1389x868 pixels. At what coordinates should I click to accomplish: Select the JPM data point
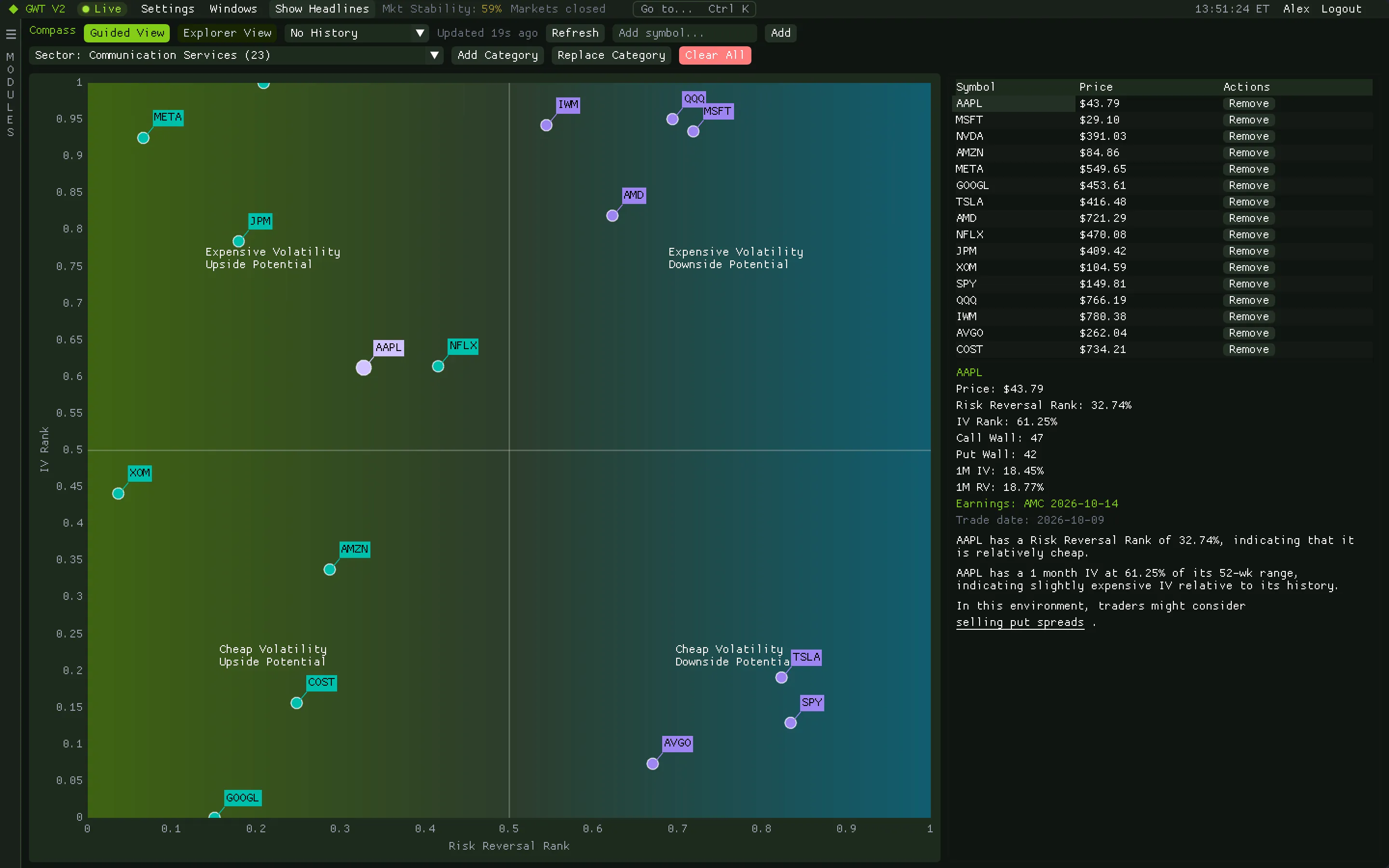tap(239, 241)
